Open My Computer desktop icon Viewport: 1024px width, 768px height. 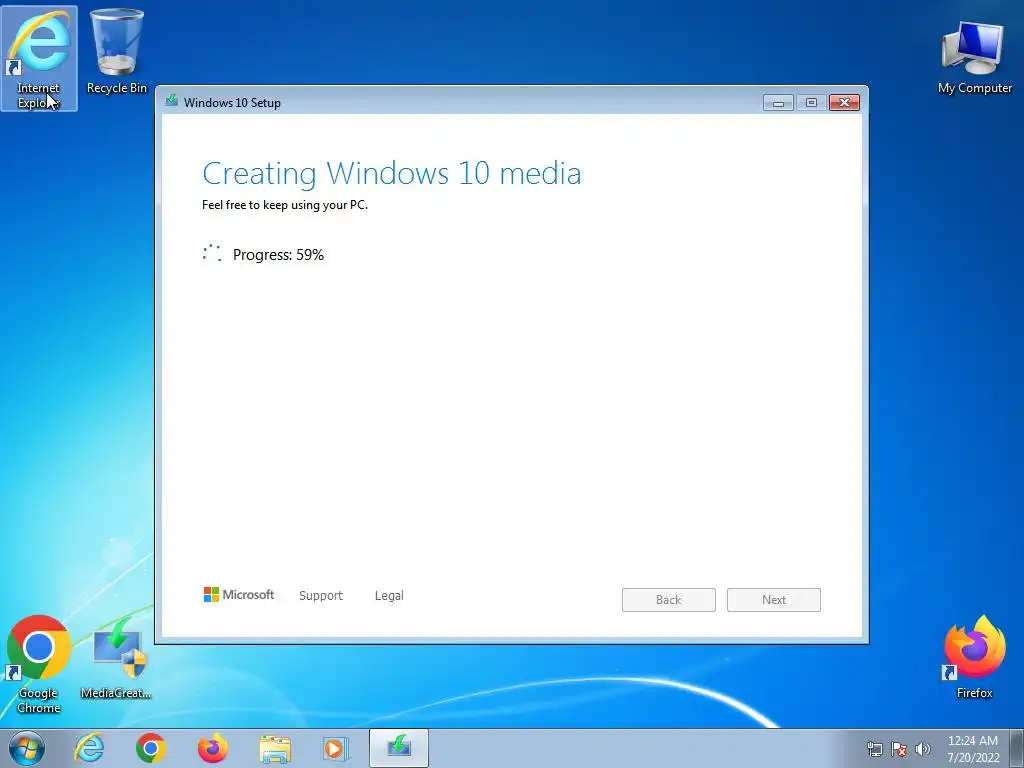click(974, 57)
